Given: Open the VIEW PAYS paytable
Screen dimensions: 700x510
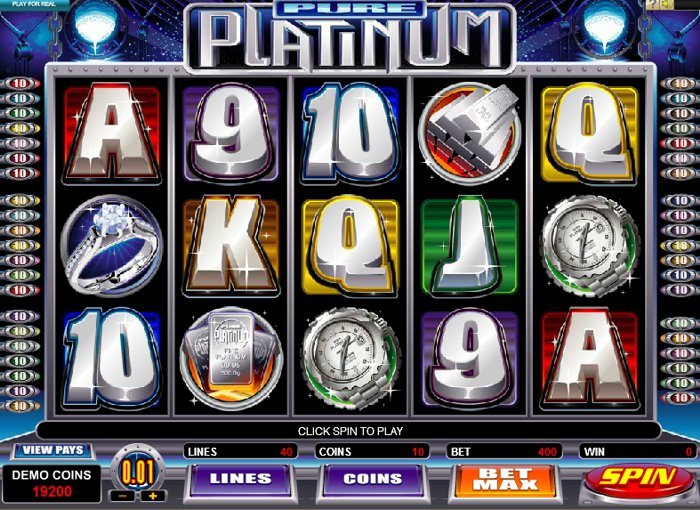Looking at the screenshot, I should click(53, 450).
